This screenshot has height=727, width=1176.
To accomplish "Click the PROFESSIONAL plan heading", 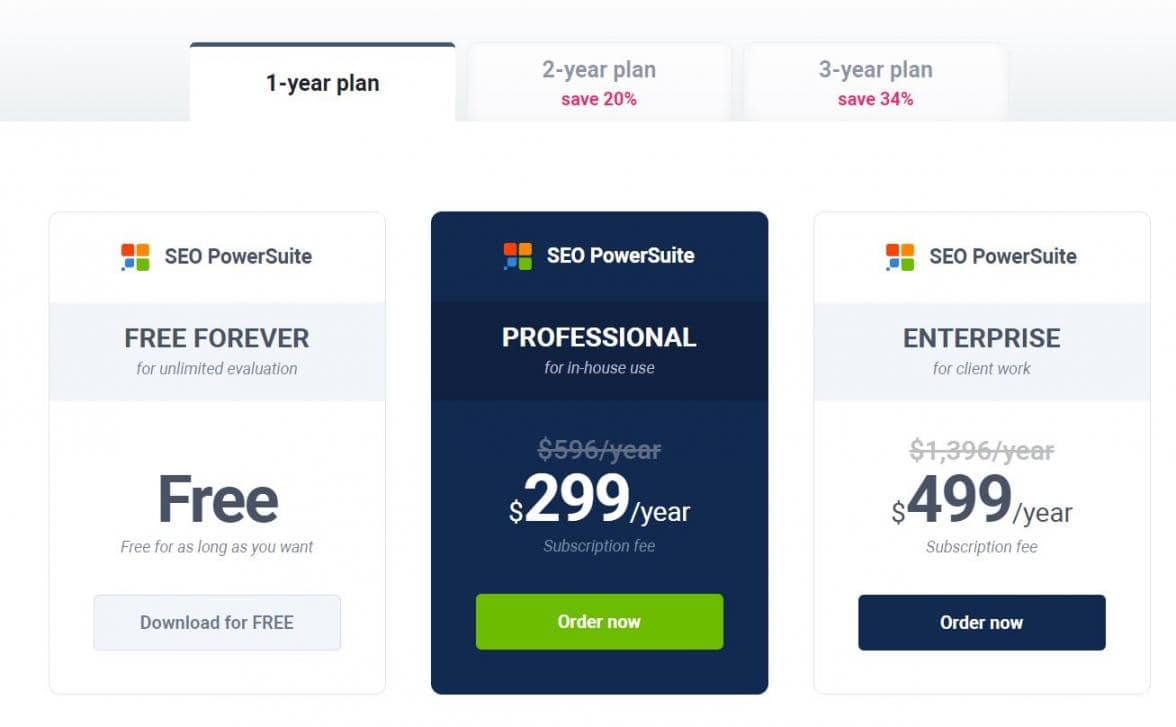I will [x=599, y=337].
